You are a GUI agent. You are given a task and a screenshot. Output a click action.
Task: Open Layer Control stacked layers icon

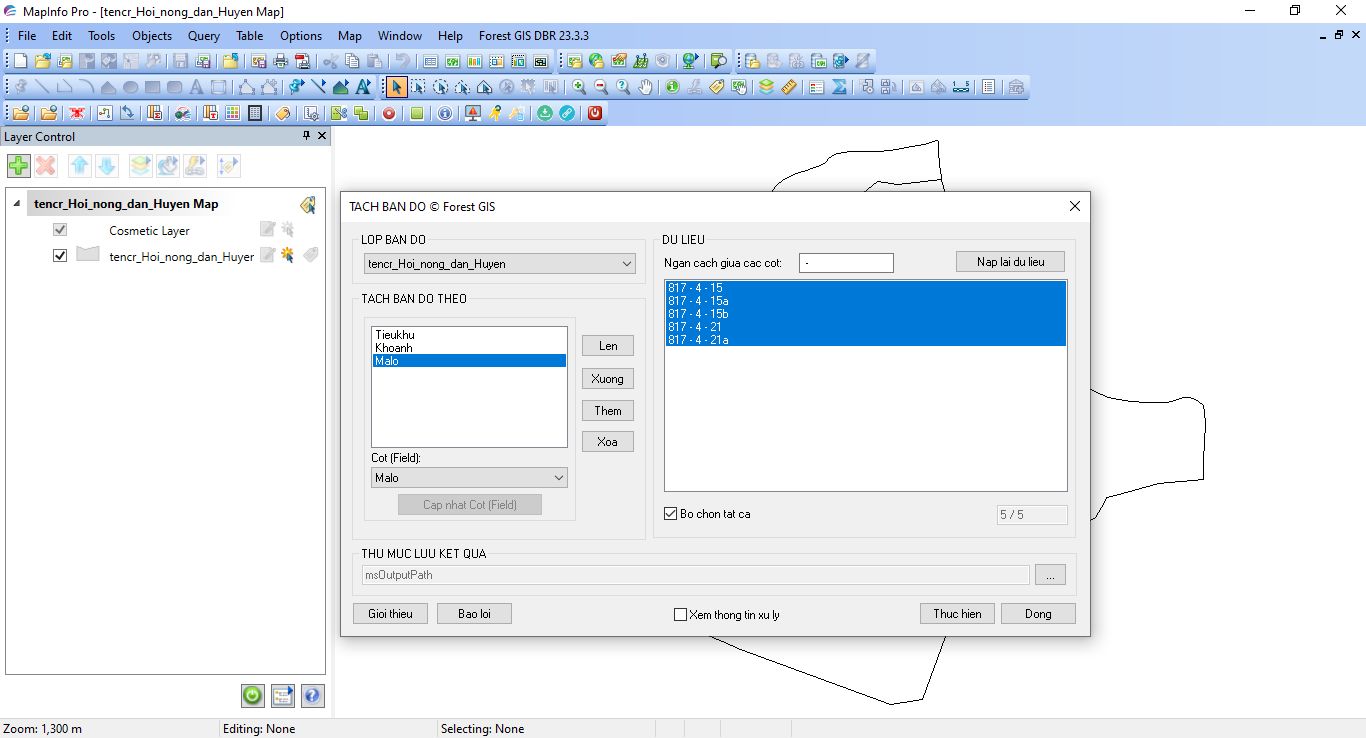point(766,87)
